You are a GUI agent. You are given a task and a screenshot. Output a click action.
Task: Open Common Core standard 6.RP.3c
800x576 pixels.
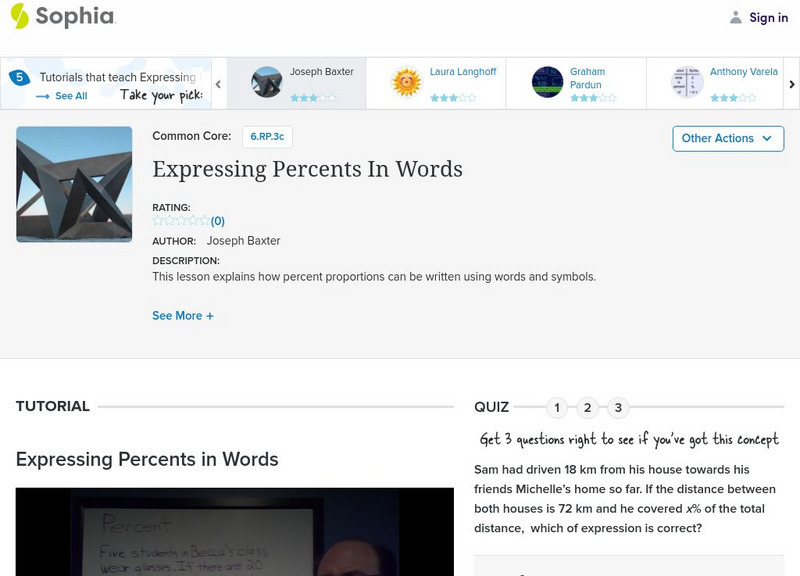click(267, 137)
